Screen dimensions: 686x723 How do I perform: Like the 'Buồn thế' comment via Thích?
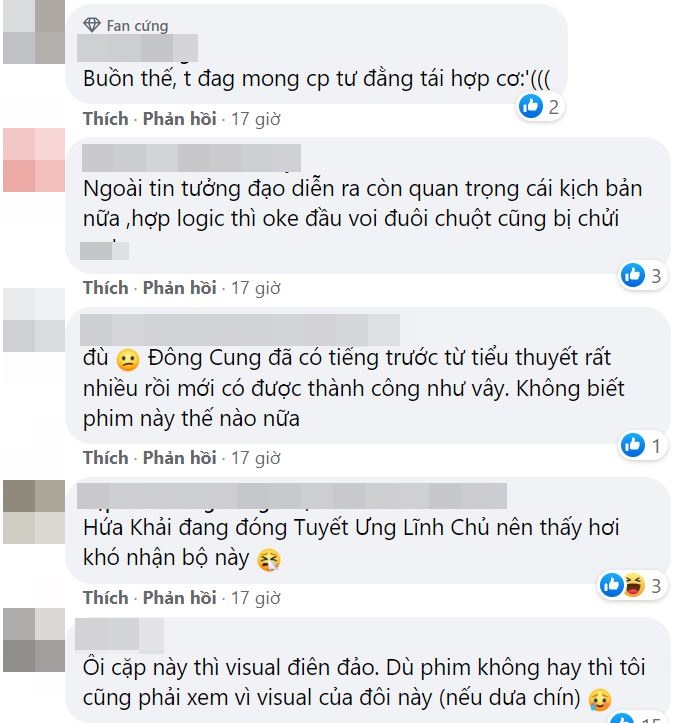(x=106, y=119)
